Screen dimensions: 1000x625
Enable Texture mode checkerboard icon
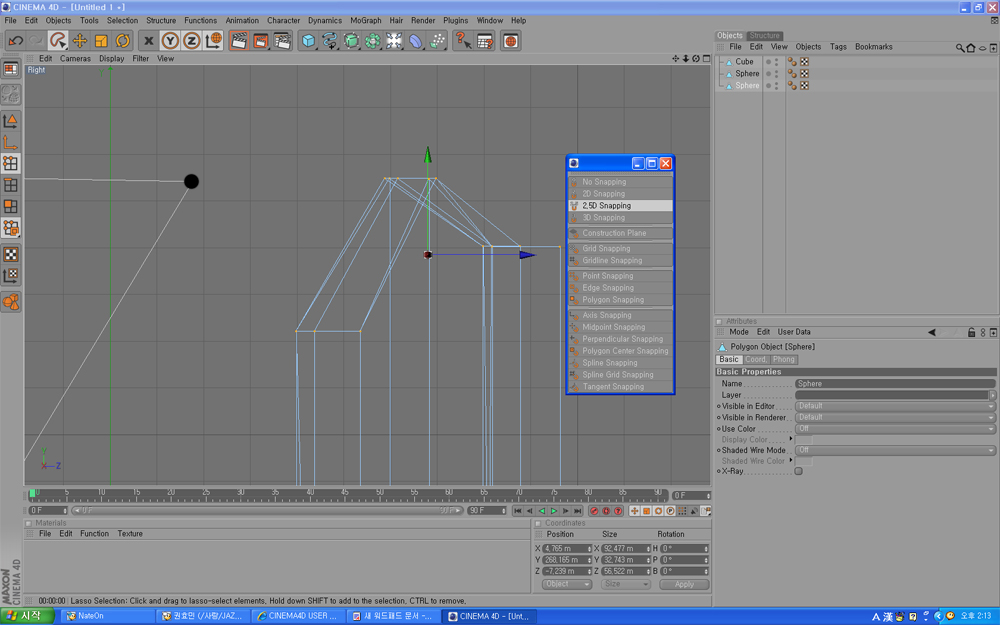[x=11, y=254]
